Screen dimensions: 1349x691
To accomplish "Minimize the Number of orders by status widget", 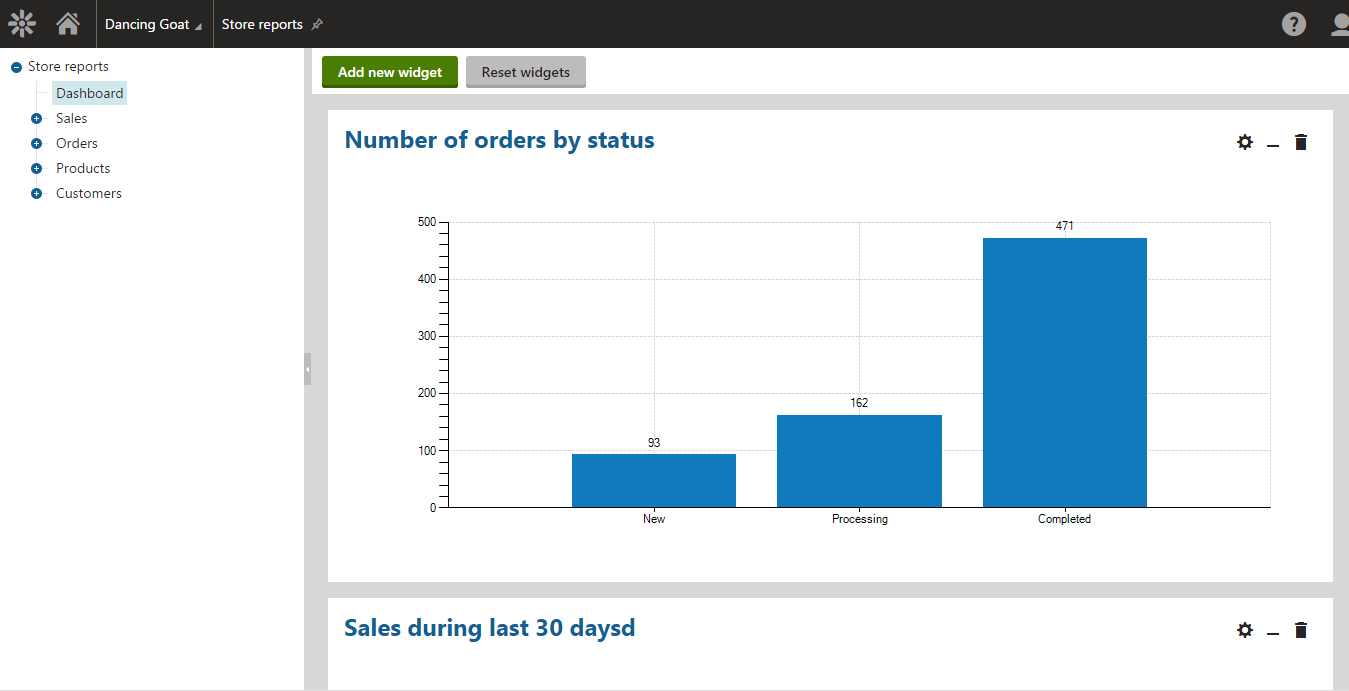I will coord(1273,145).
